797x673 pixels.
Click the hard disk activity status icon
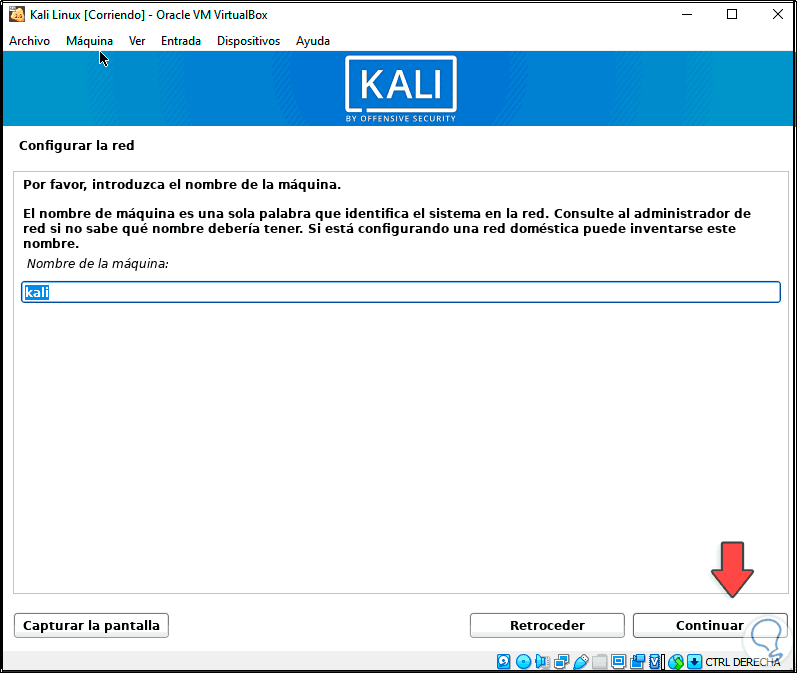(x=504, y=661)
